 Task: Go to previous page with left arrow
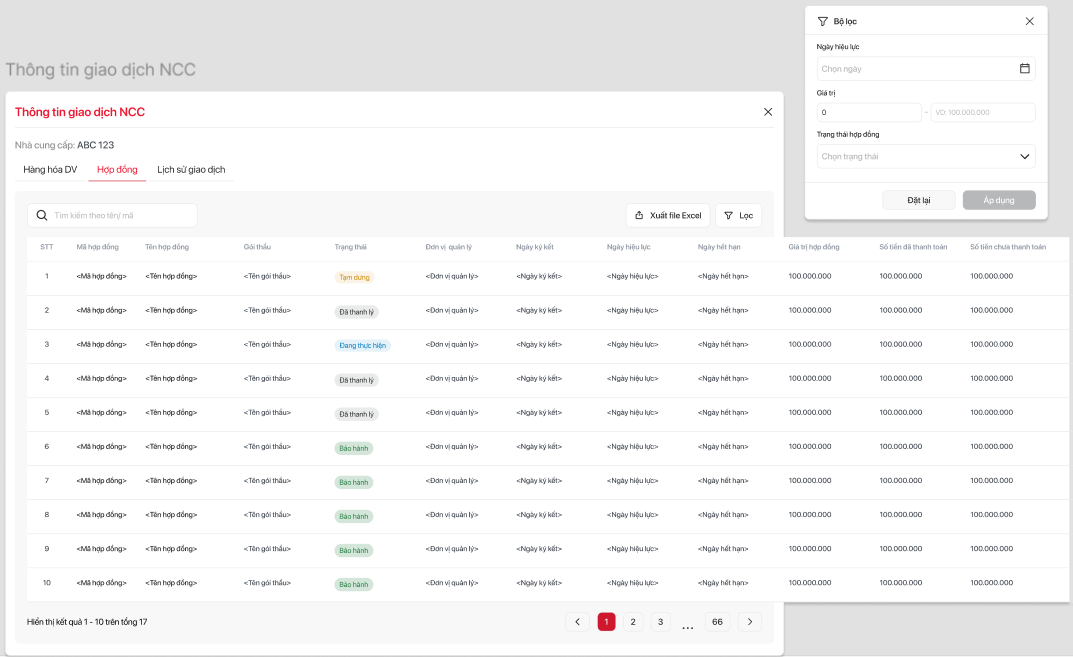point(577,622)
